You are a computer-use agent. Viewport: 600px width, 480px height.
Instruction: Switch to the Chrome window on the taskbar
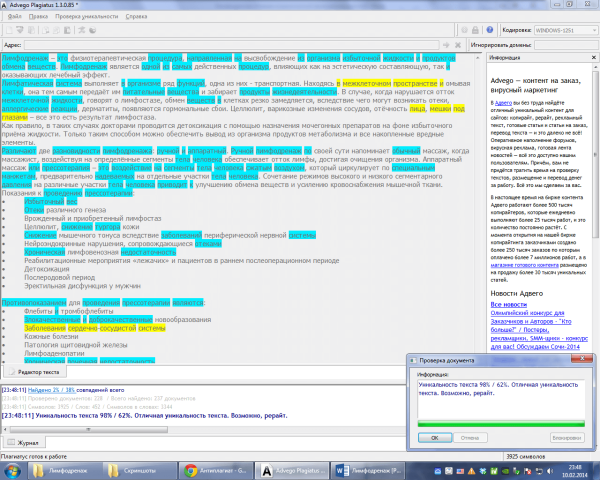pos(217,471)
